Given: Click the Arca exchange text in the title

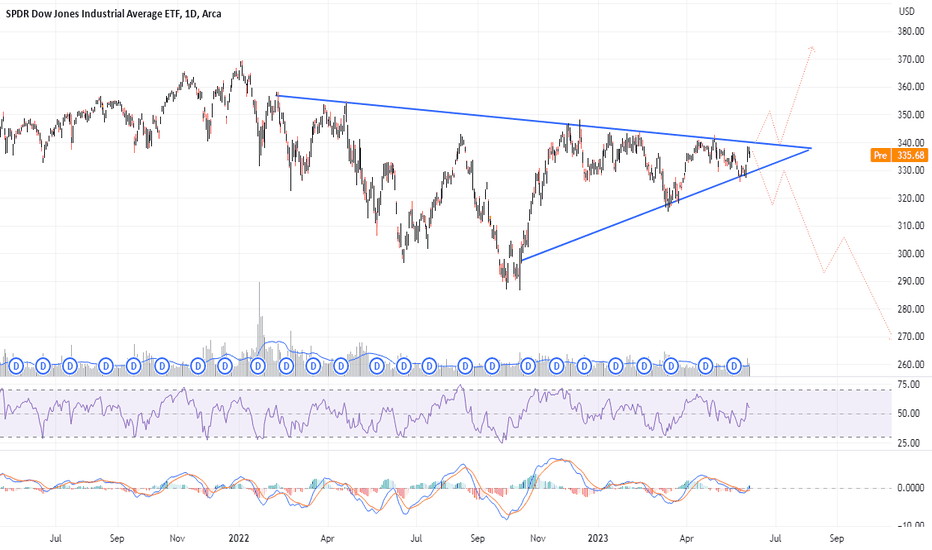Looking at the screenshot, I should click(212, 14).
